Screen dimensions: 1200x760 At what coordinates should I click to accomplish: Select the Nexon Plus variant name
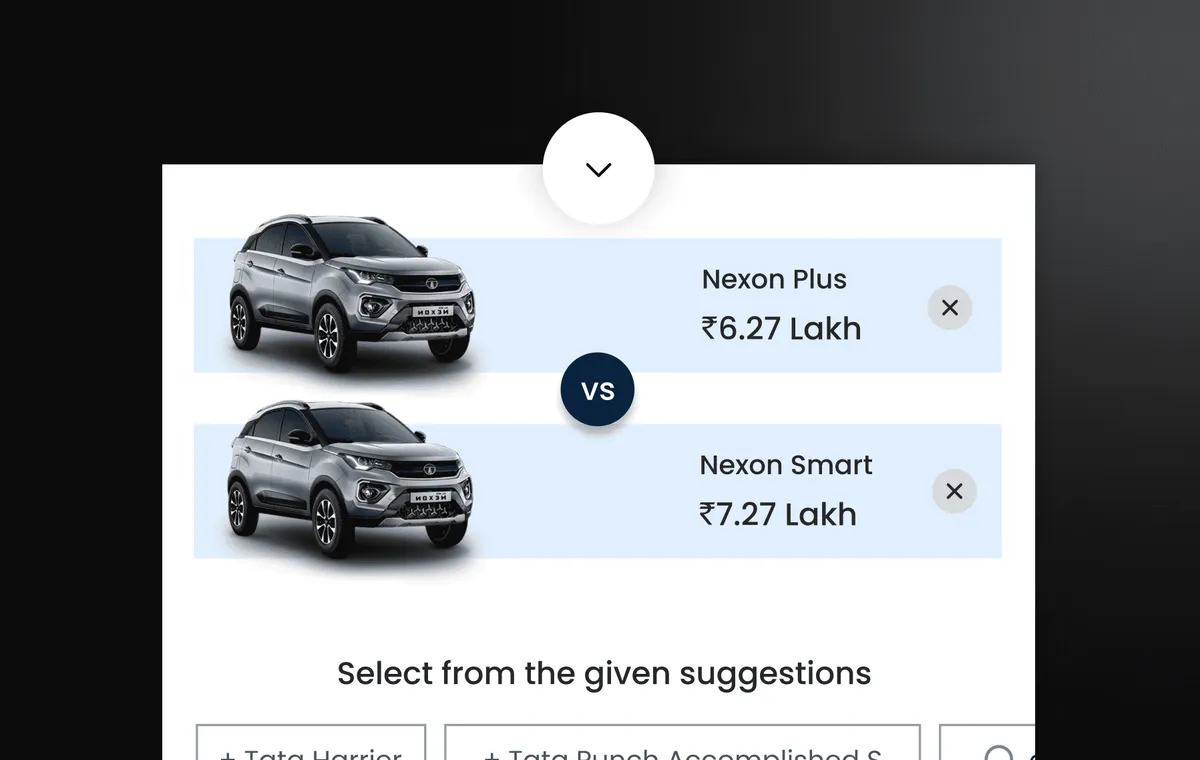click(774, 279)
